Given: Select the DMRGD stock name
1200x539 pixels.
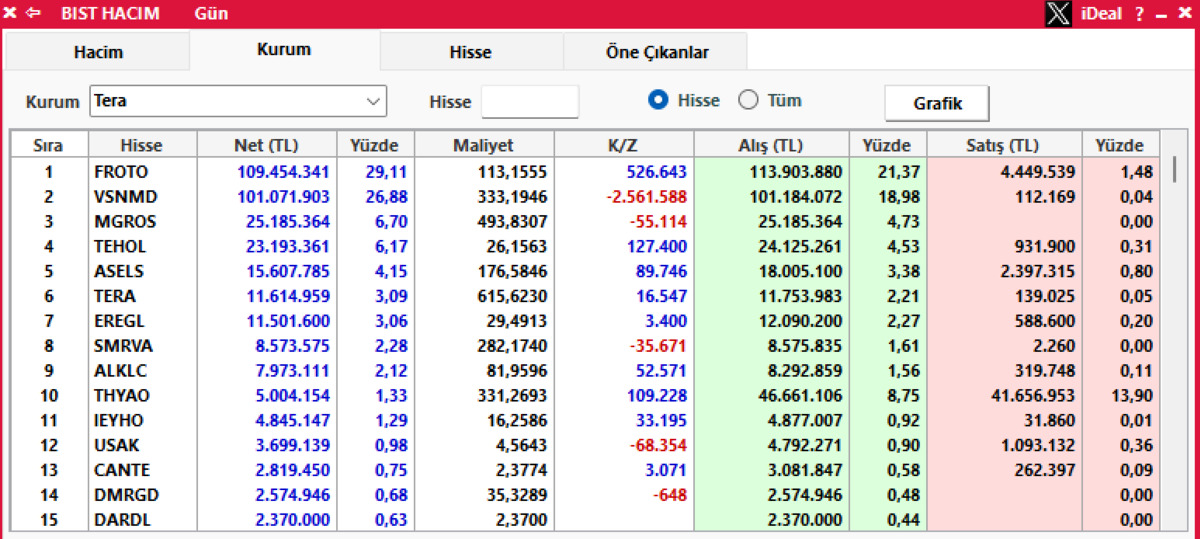Looking at the screenshot, I should (x=125, y=495).
